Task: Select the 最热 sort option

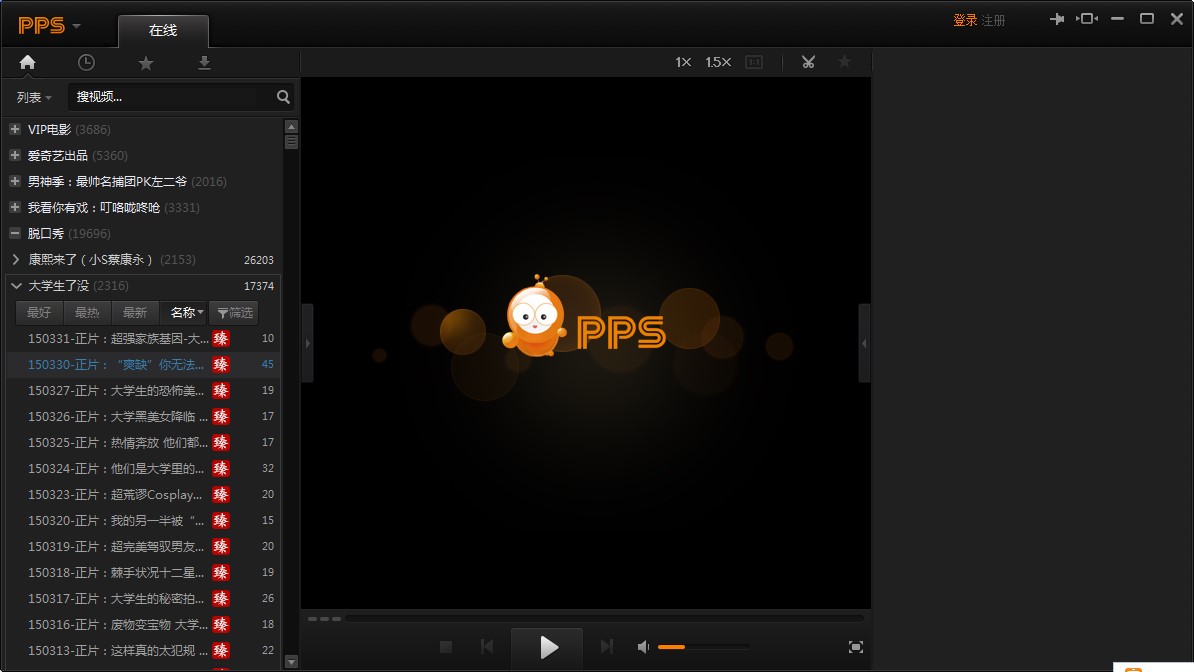Action: coord(87,312)
